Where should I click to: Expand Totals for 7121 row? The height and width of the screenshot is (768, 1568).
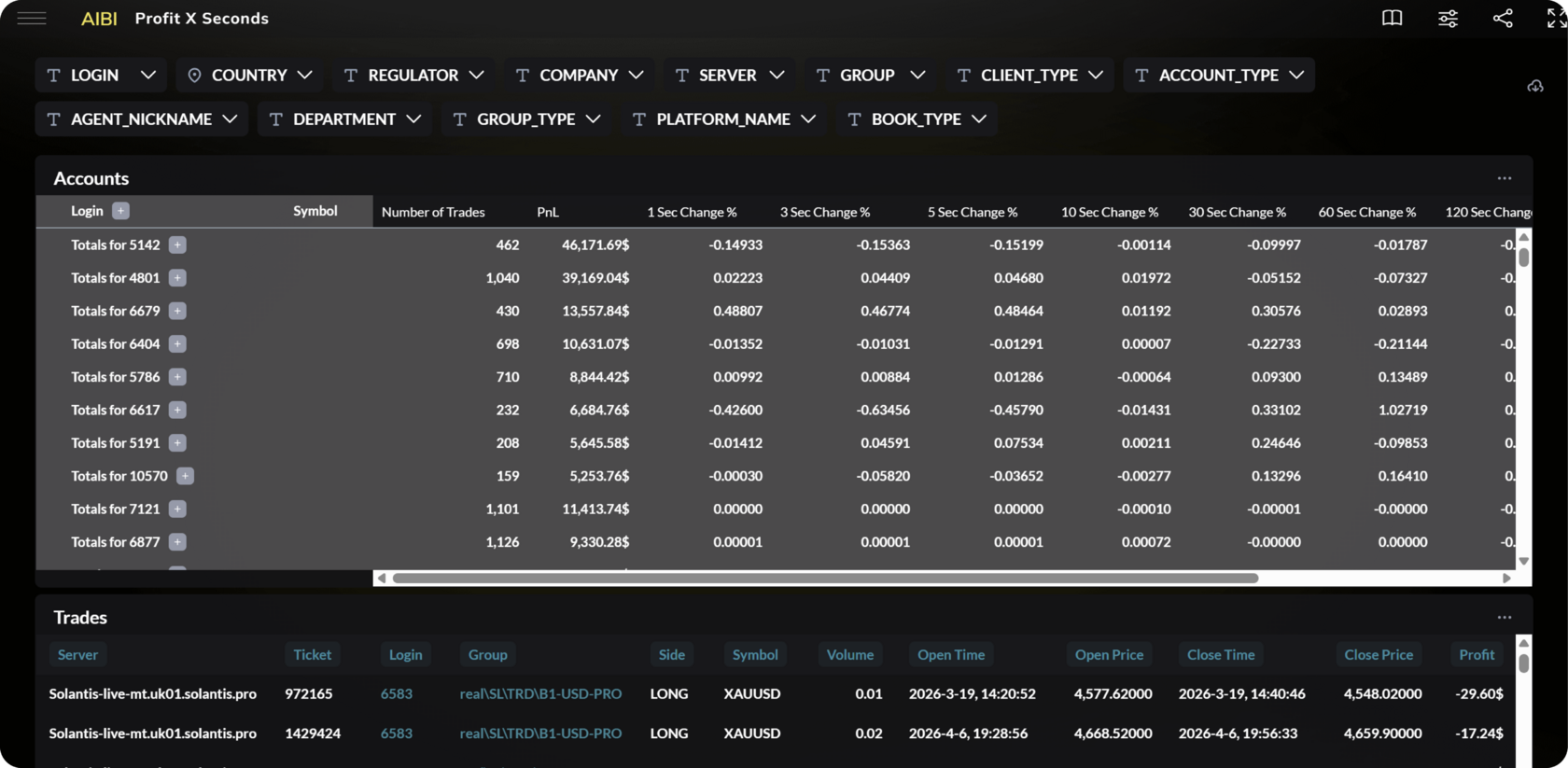click(177, 509)
